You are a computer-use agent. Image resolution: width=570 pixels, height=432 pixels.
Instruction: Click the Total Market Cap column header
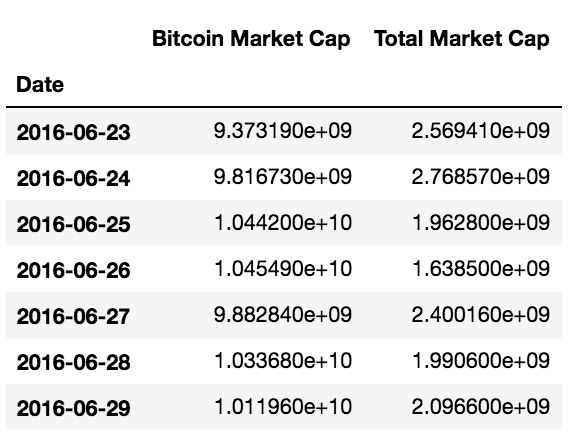(x=462, y=39)
